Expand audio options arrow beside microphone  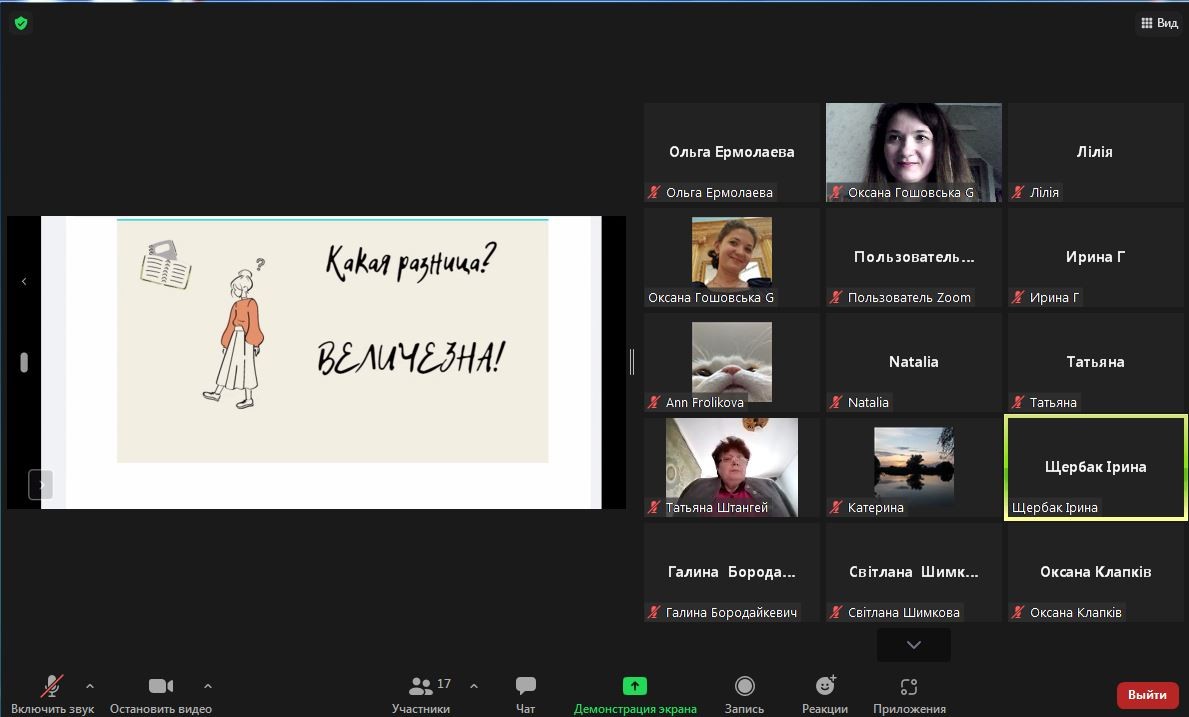tap(90, 686)
